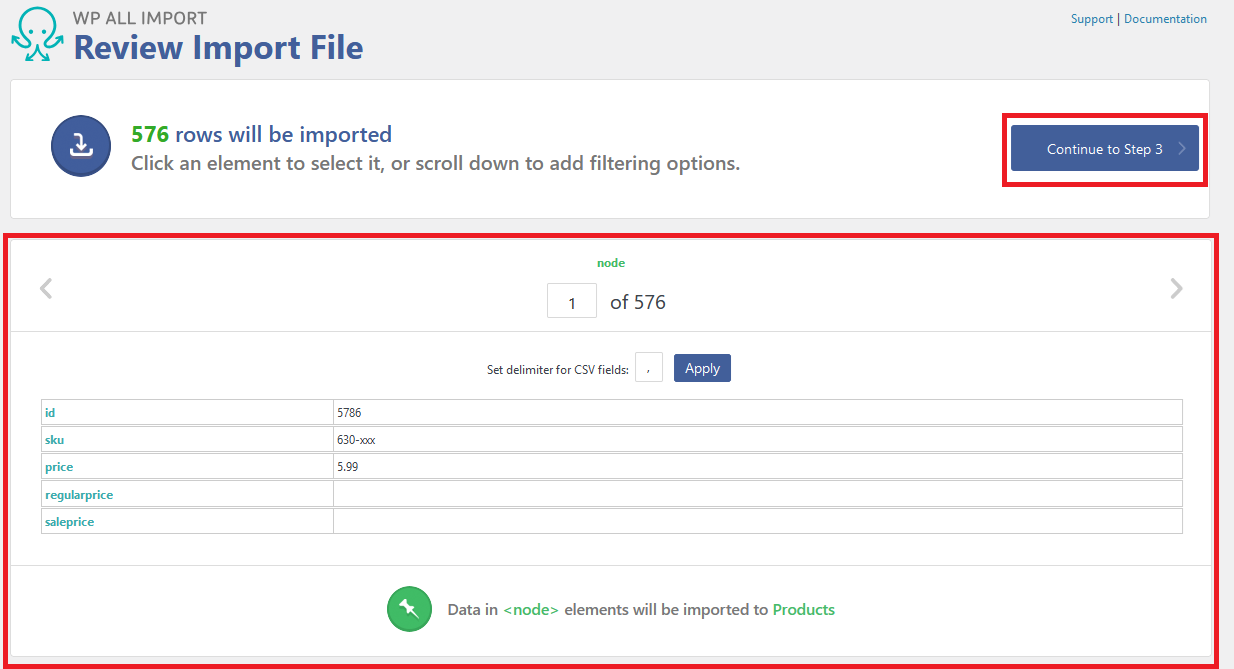1234x669 pixels.
Task: Select the sku field name
Action: (55, 440)
